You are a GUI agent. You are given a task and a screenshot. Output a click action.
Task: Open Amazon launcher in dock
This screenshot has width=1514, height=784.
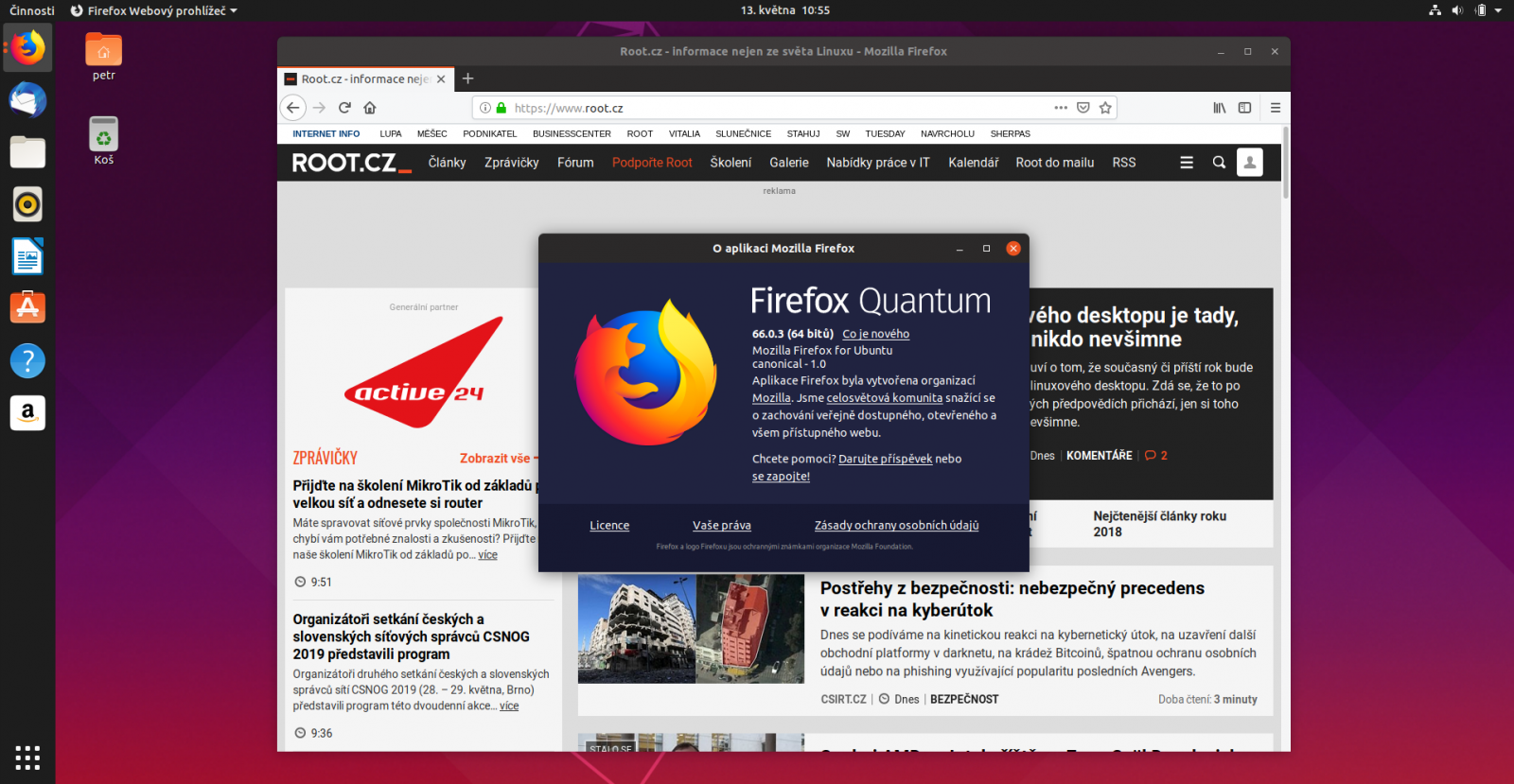point(27,412)
